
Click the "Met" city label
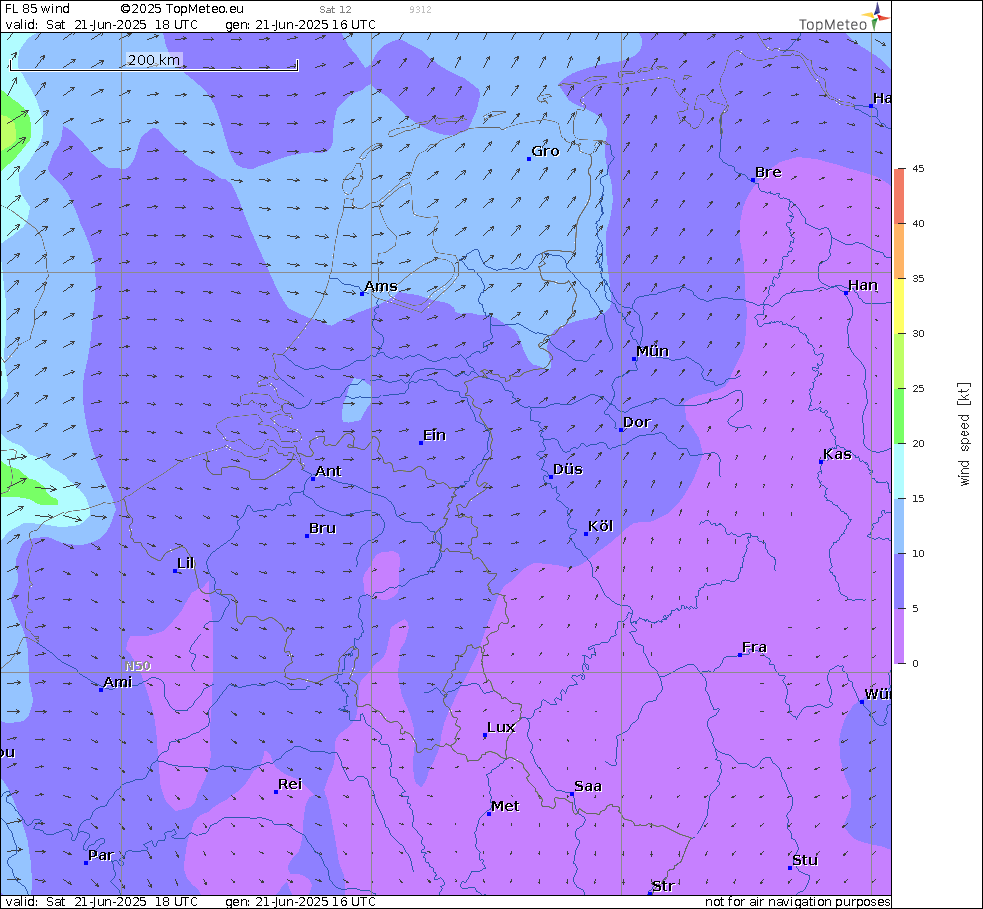(x=505, y=806)
